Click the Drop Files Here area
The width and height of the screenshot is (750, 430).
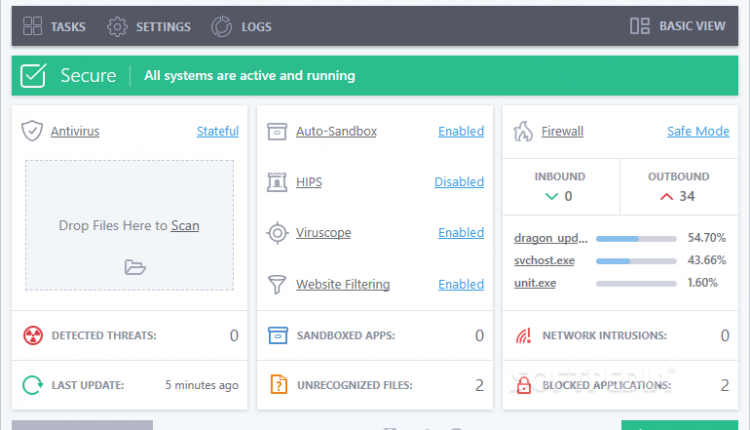click(130, 225)
